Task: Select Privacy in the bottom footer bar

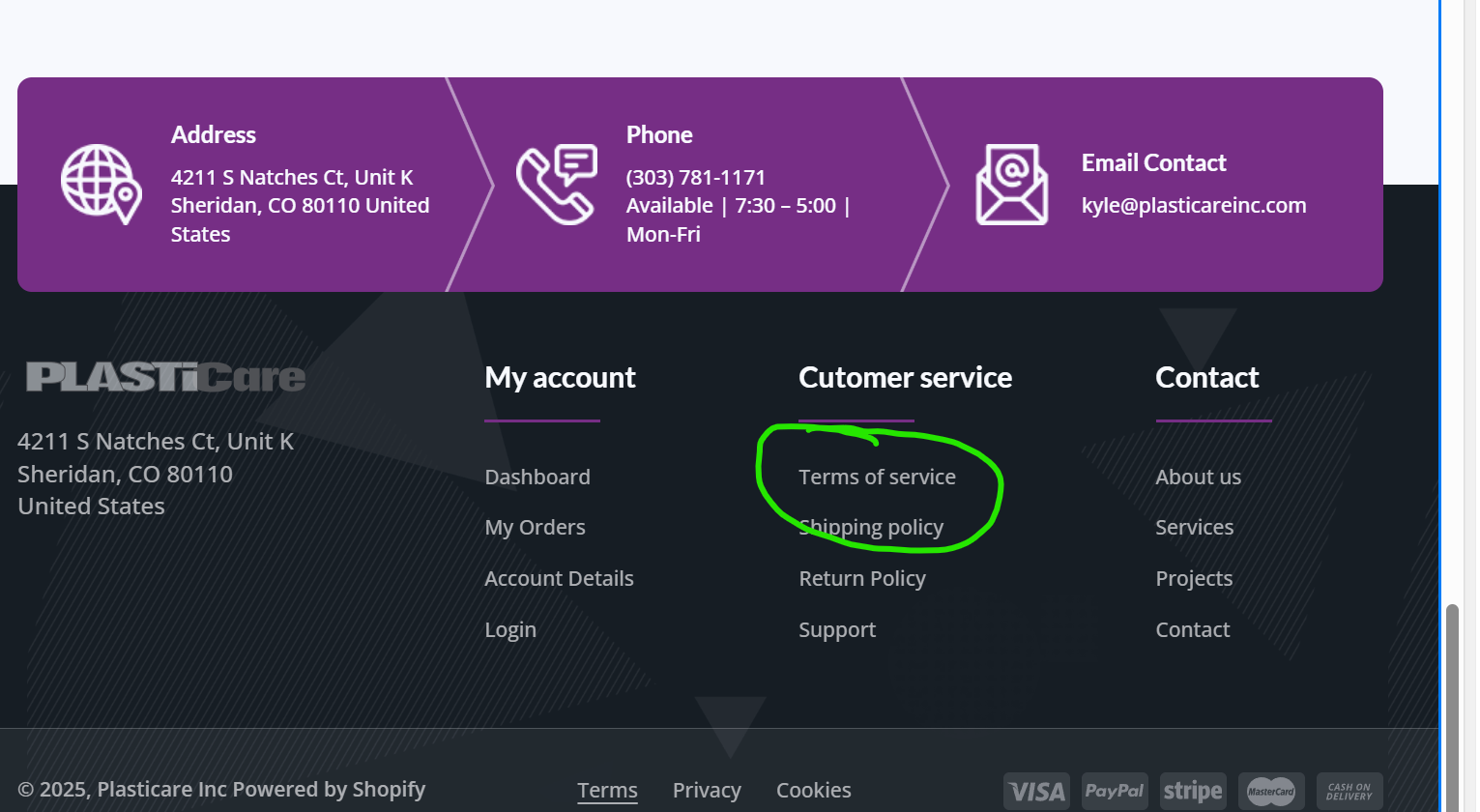Action: pyautogui.click(x=707, y=791)
